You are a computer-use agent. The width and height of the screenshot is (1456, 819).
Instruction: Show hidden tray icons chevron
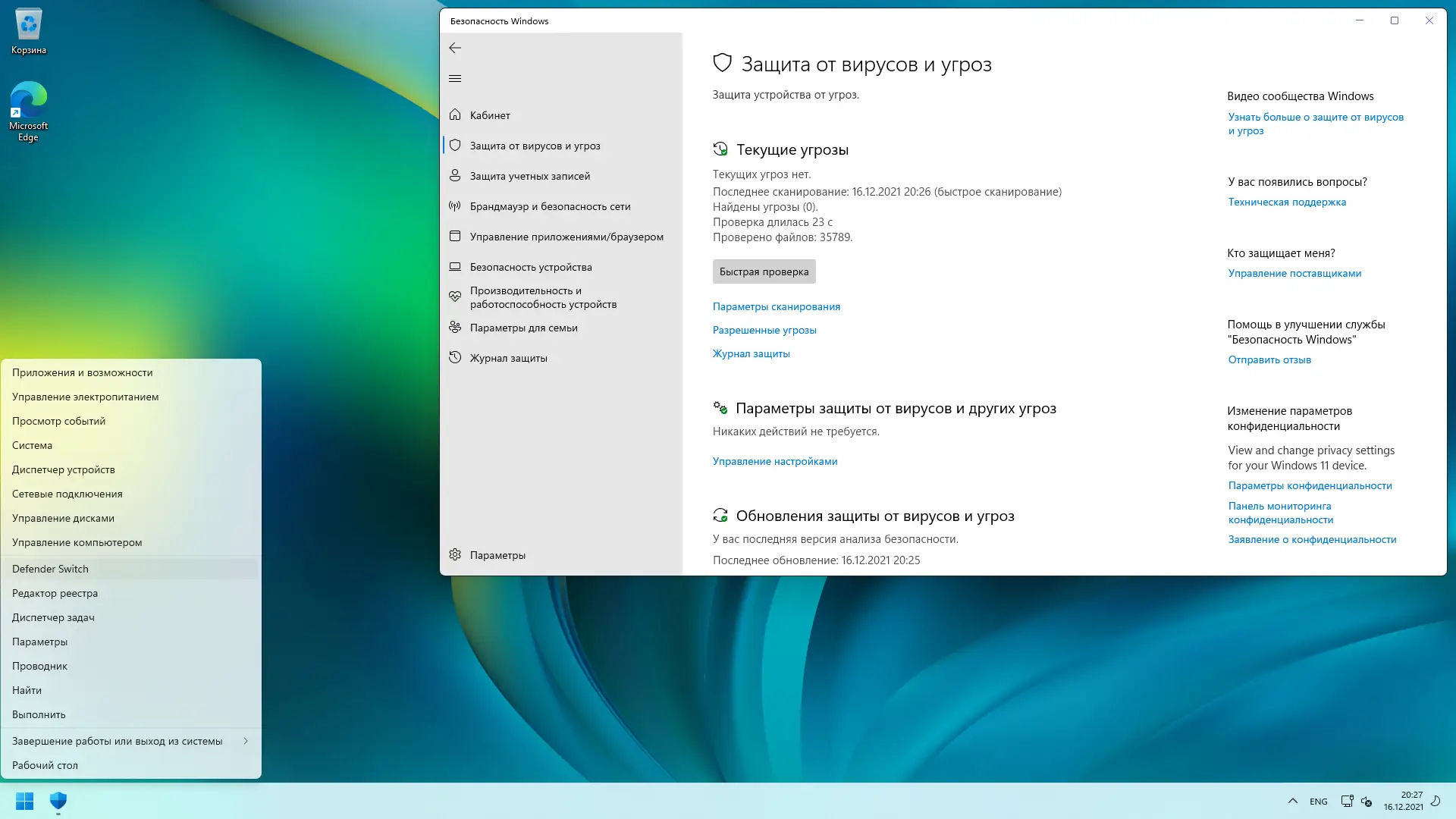(1292, 801)
